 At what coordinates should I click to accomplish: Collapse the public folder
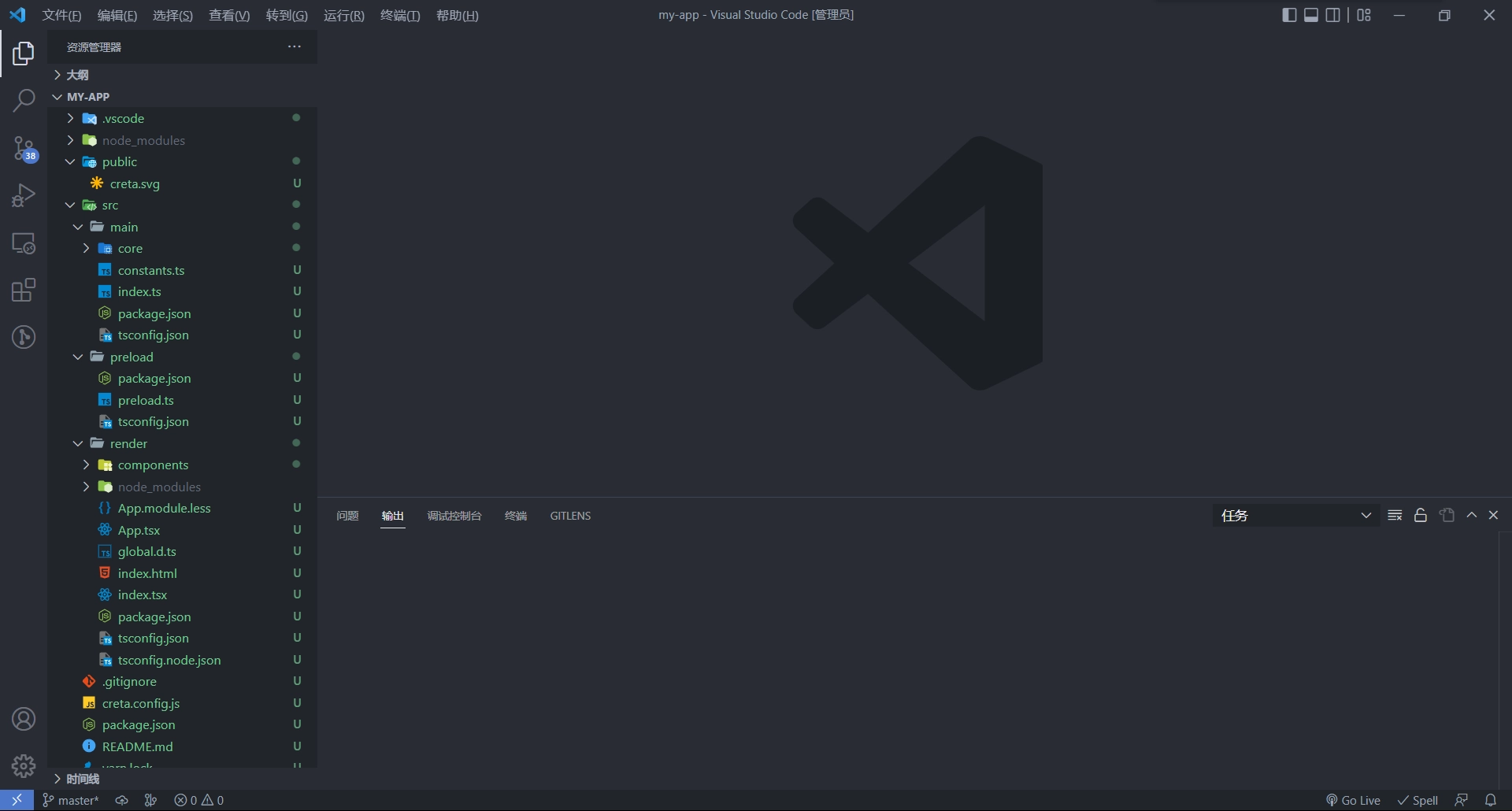coord(183,161)
